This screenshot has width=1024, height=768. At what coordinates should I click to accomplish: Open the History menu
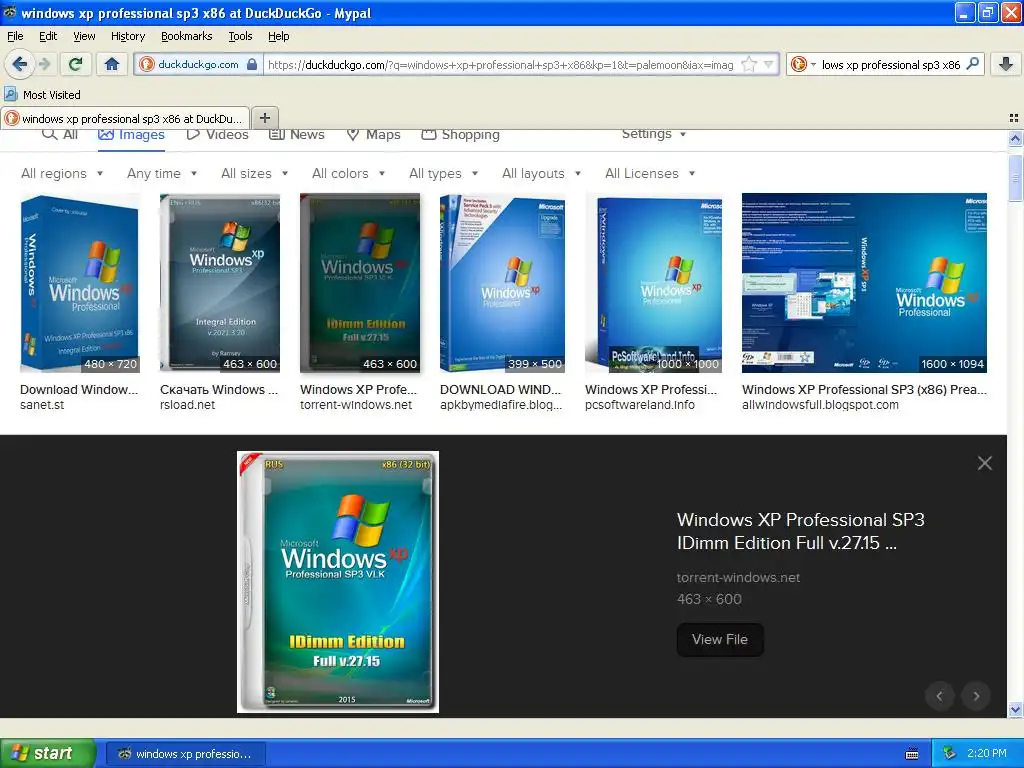coord(127,36)
